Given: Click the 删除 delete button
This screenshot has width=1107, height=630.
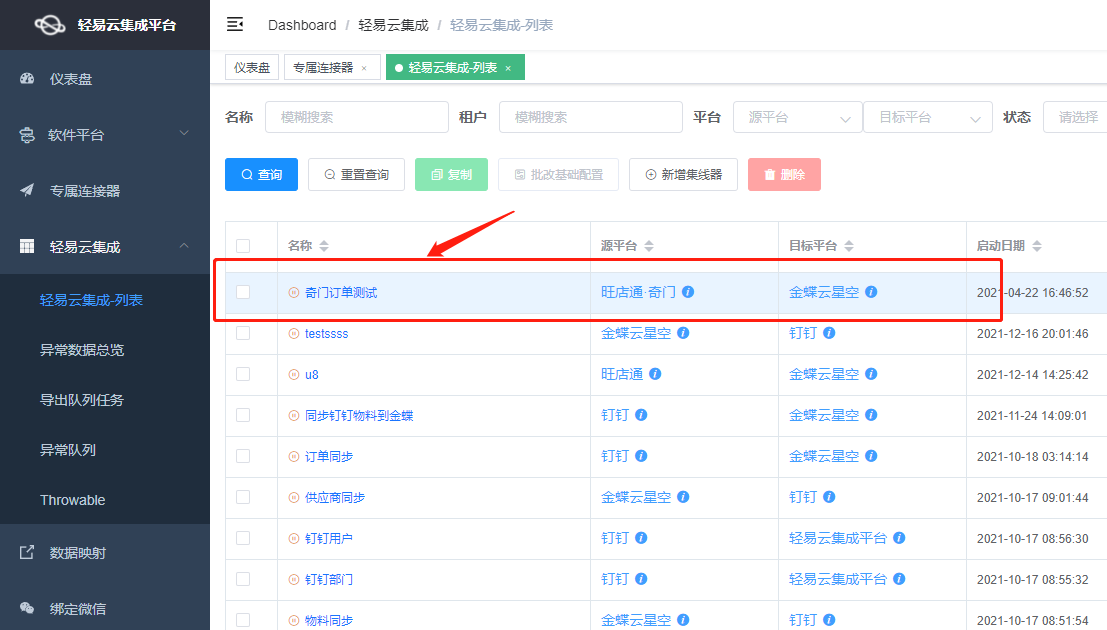Looking at the screenshot, I should 784,174.
